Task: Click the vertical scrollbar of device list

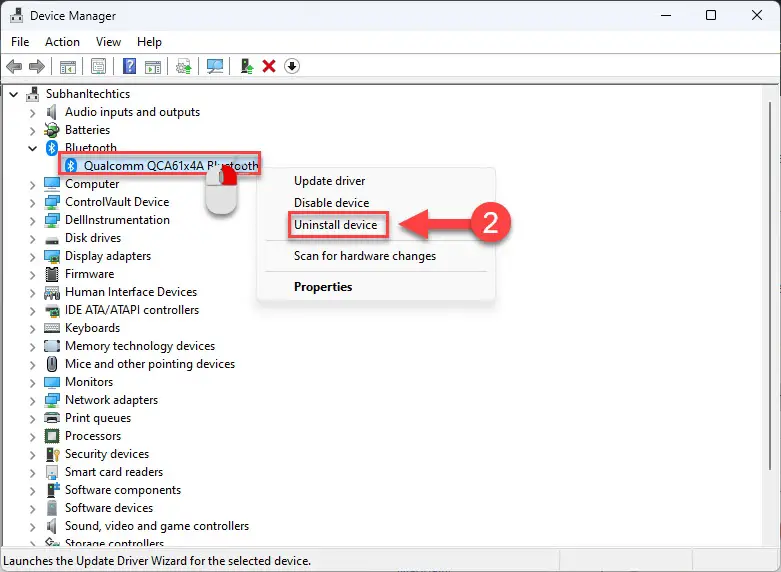Action: pyautogui.click(x=770, y=316)
